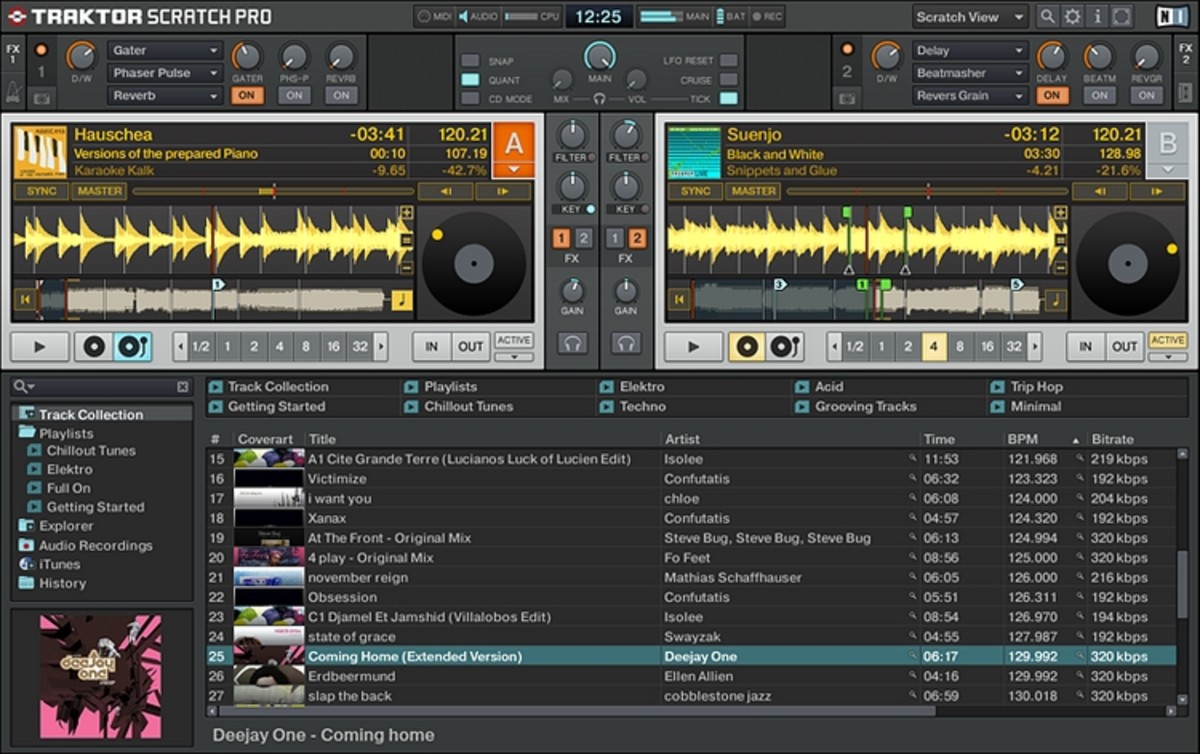Turn off the GATER effect ON button
This screenshot has width=1200, height=754.
point(246,95)
